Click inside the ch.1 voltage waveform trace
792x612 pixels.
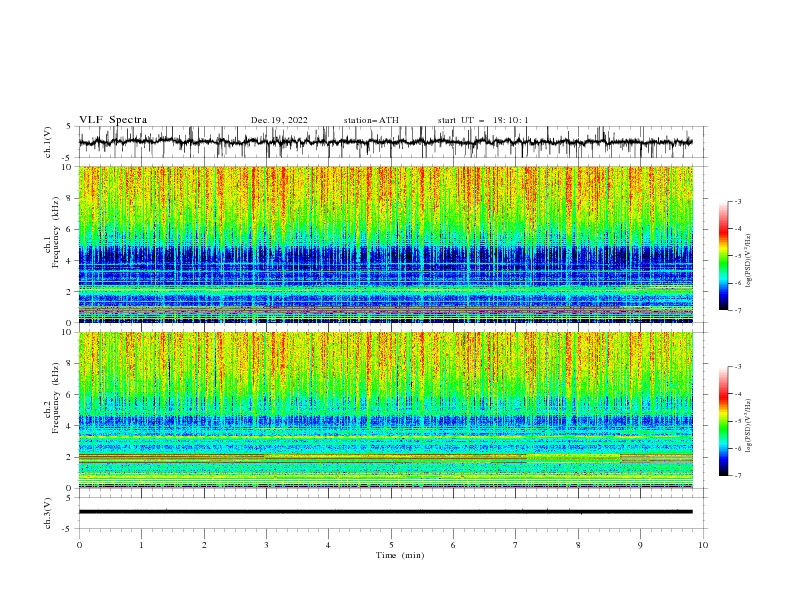click(x=385, y=142)
